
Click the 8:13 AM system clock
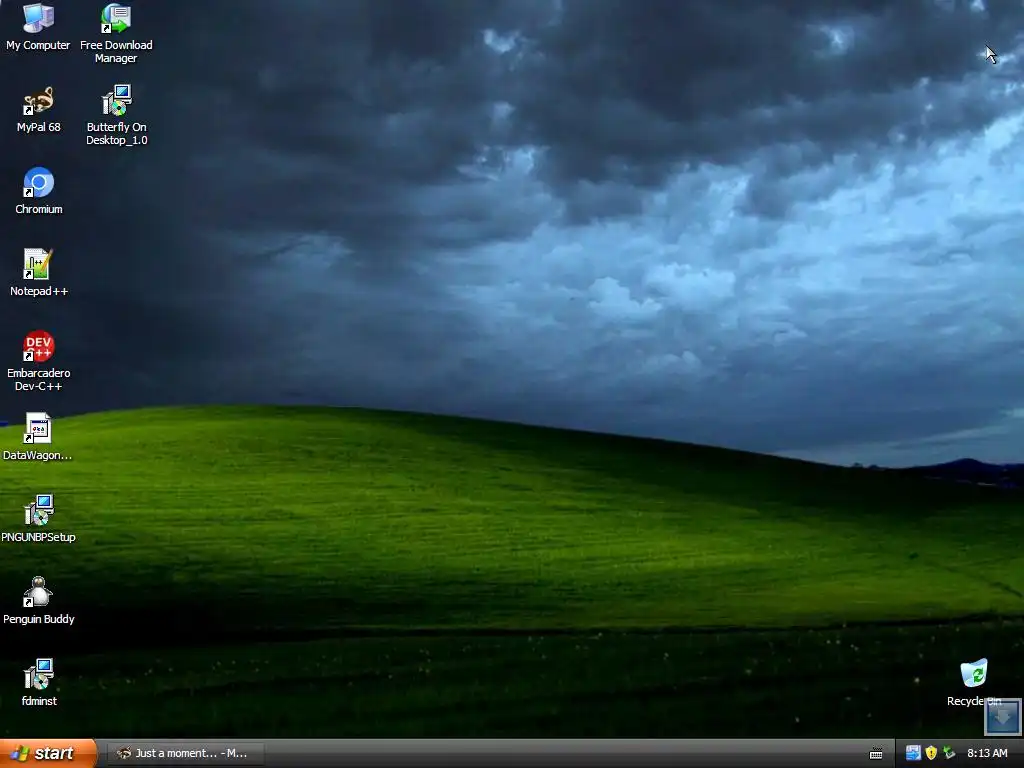987,753
